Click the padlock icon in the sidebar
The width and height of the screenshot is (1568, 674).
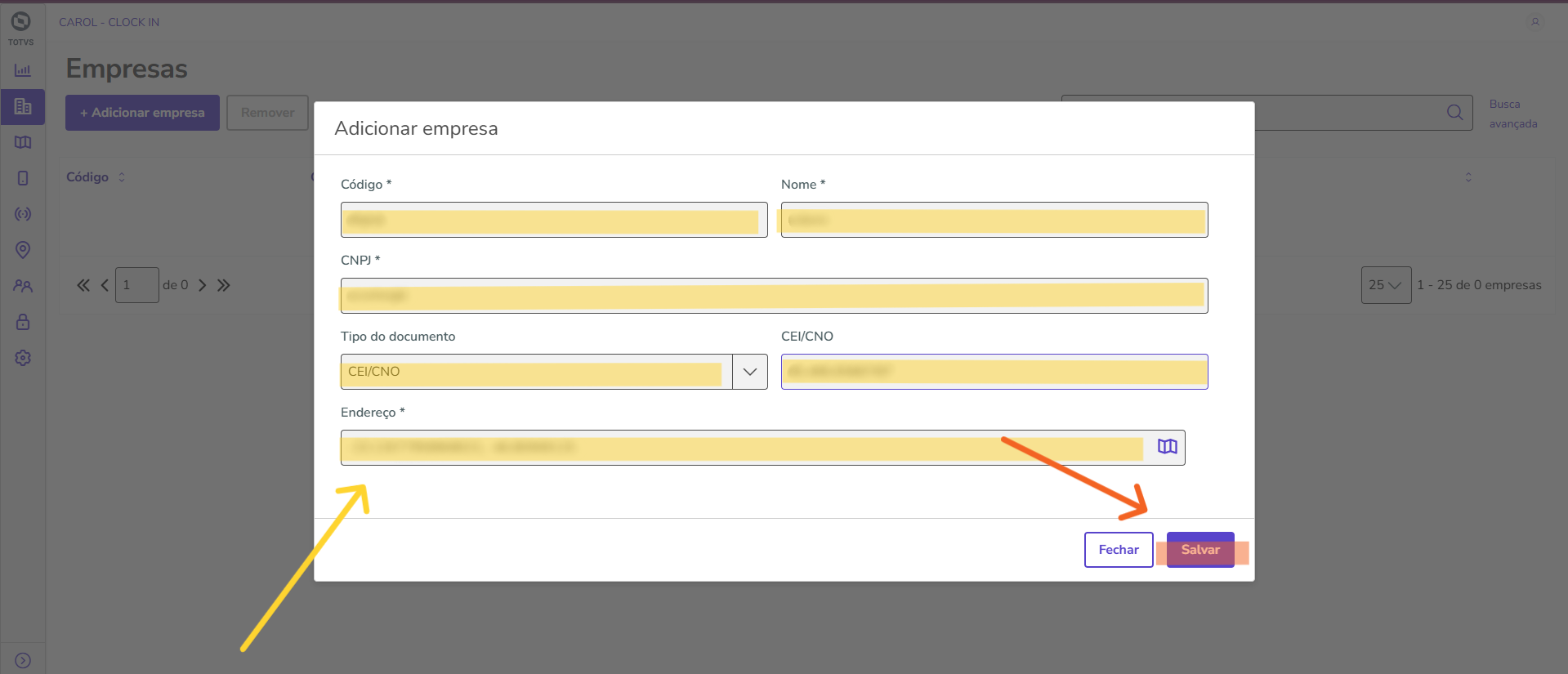click(23, 322)
